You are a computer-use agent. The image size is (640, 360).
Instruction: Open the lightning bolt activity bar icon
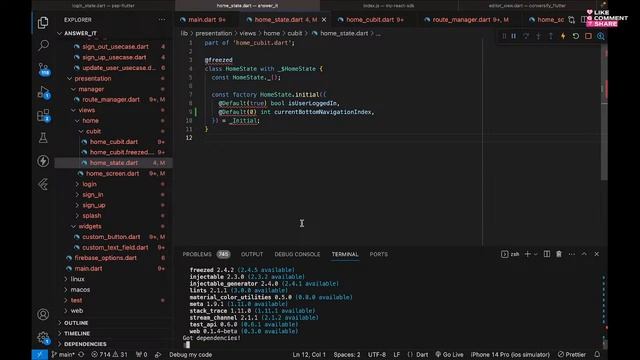click(x=43, y=161)
